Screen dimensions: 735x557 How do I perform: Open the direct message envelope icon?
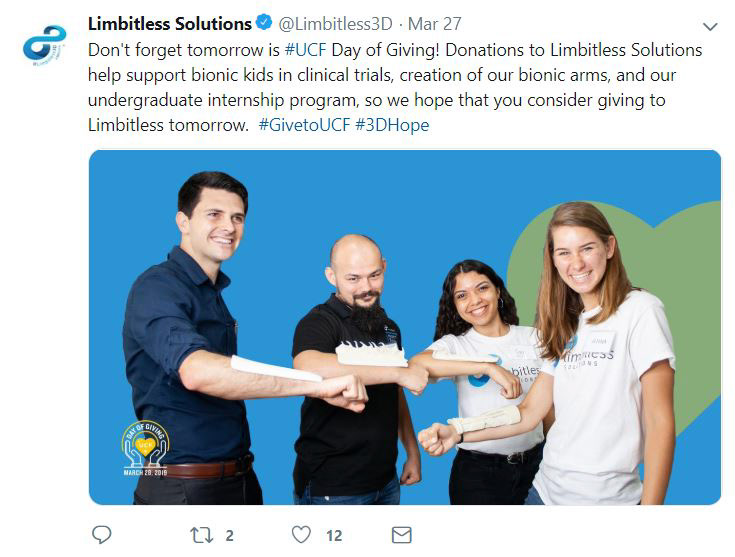coord(401,535)
